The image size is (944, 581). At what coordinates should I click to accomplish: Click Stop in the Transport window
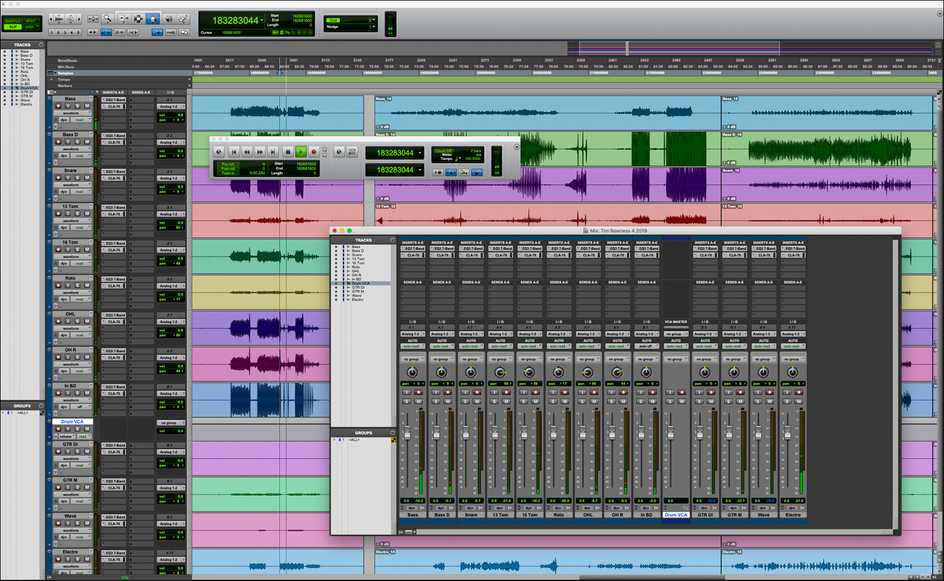pos(288,152)
